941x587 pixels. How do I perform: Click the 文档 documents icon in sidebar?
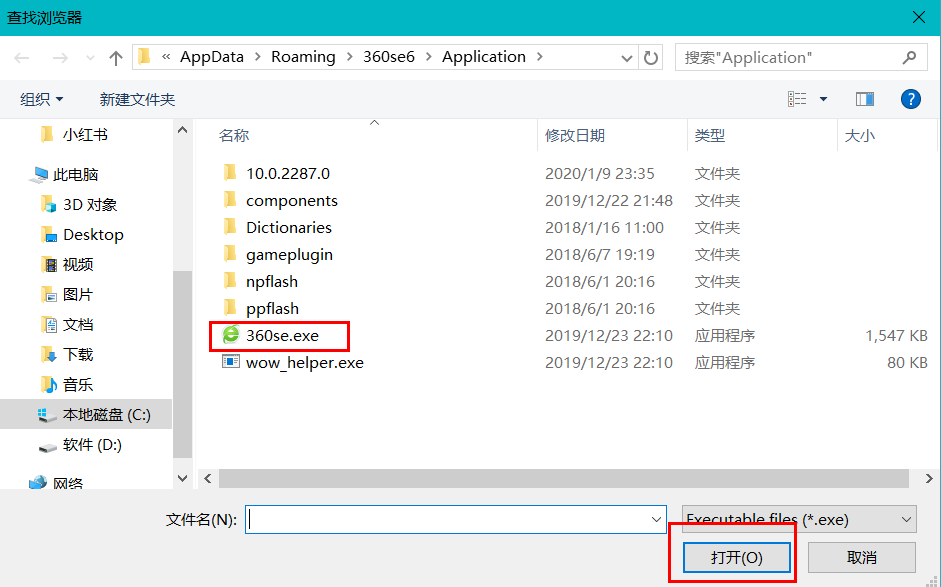point(49,325)
